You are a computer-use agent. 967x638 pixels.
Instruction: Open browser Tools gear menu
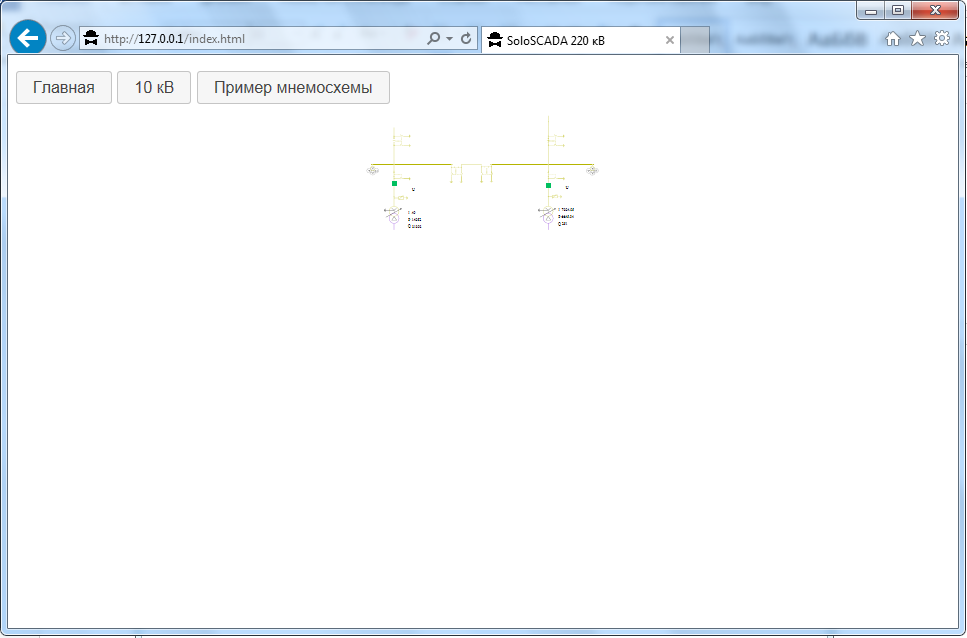coord(942,38)
